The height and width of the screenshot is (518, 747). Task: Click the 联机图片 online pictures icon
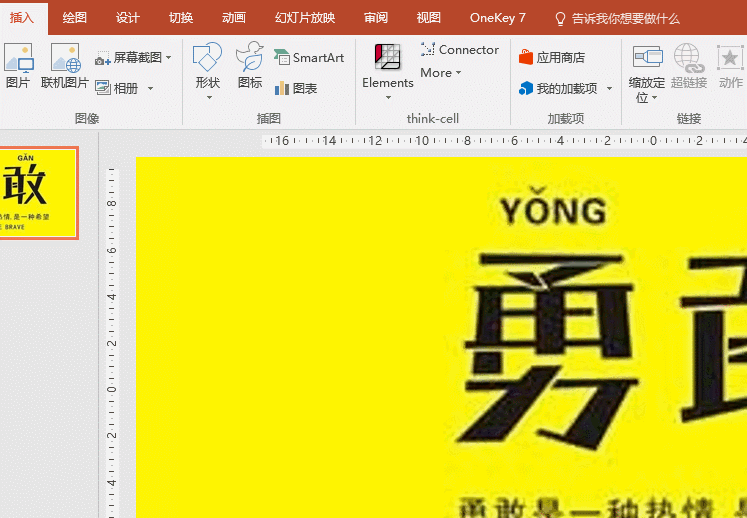65,58
